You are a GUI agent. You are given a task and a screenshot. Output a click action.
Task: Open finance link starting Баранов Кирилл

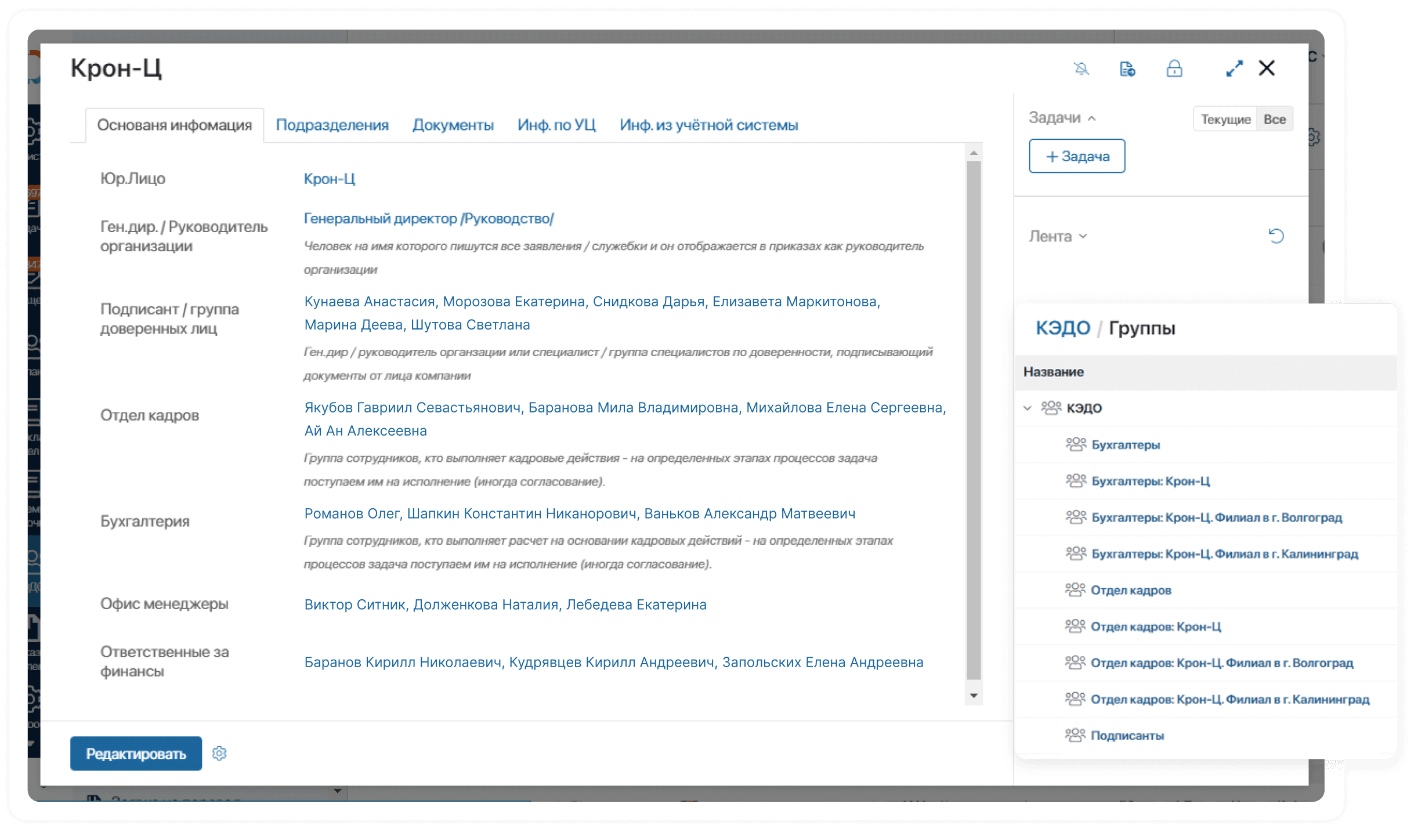pyautogui.click(x=613, y=662)
